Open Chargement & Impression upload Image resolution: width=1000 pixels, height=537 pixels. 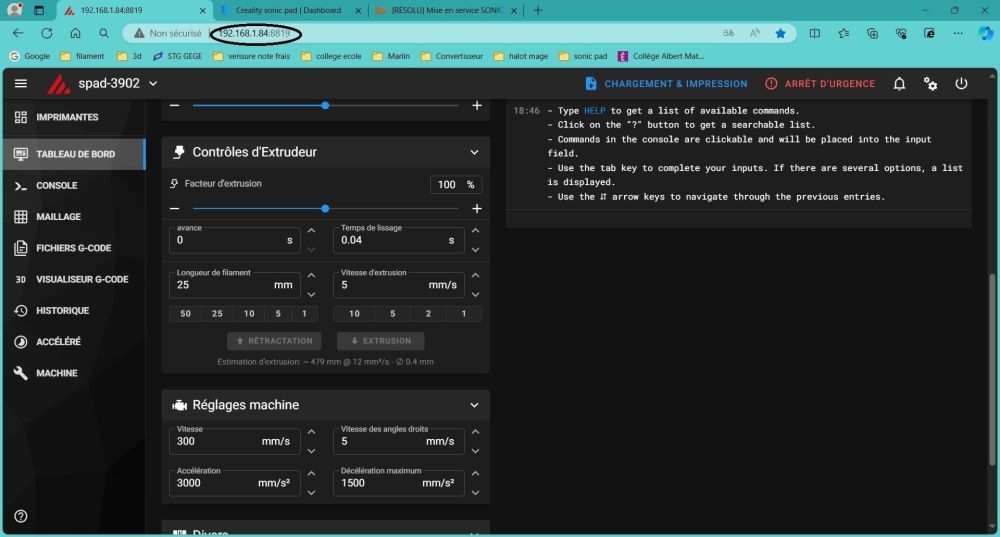666,84
